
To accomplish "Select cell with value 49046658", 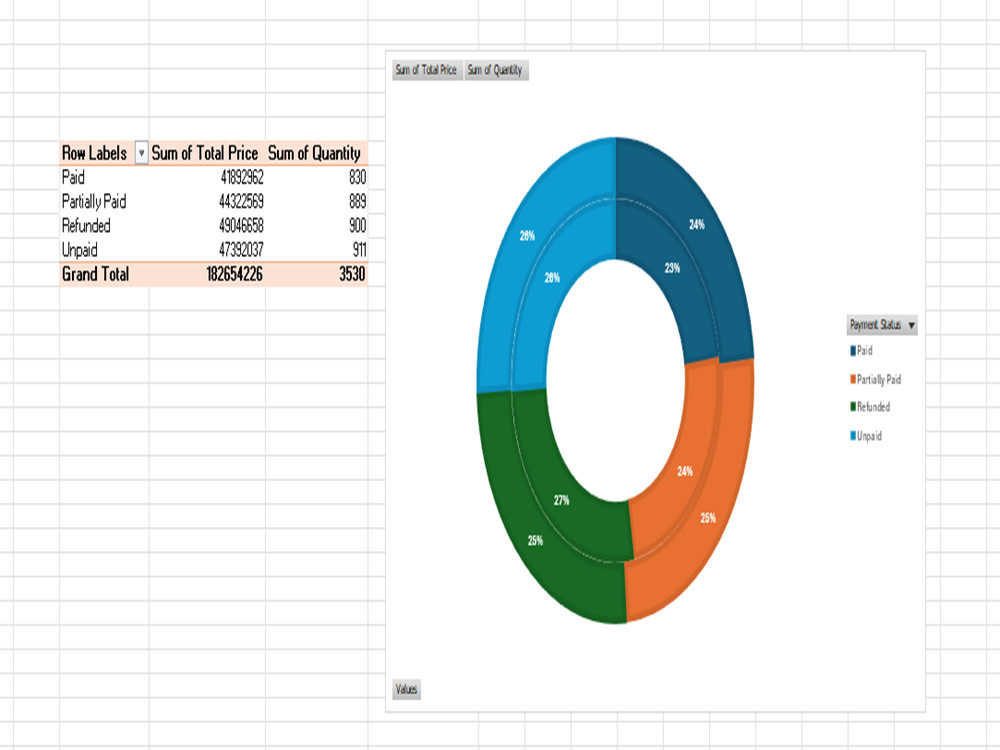I will (x=207, y=226).
